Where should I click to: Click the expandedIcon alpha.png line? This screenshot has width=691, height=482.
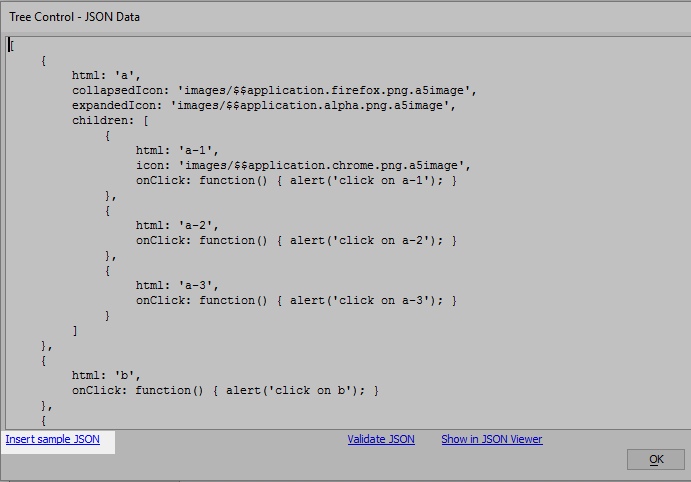pyautogui.click(x=264, y=105)
